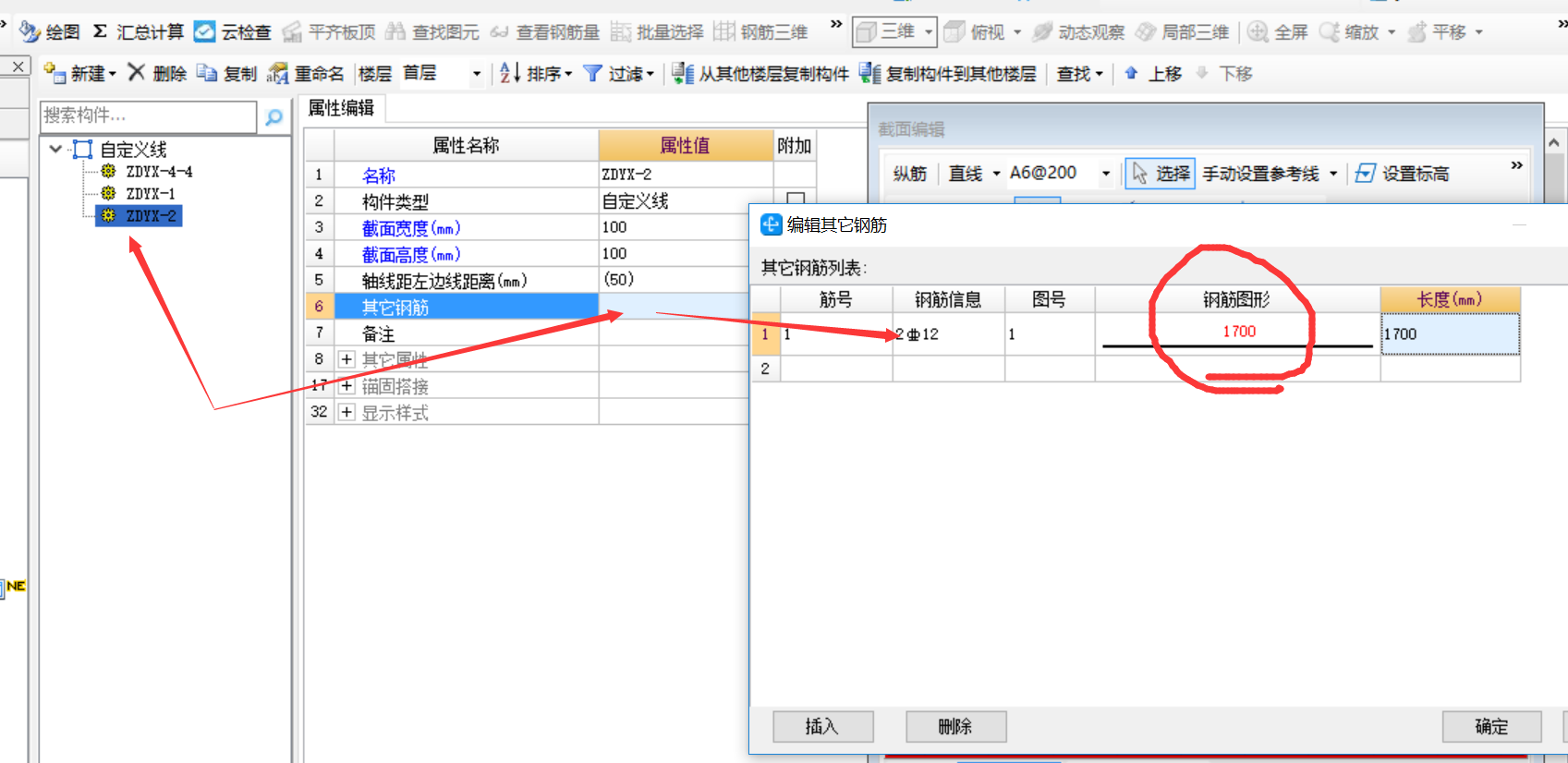The width and height of the screenshot is (1568, 763).
Task: Start 云检查 cloud check
Action: coord(233,32)
